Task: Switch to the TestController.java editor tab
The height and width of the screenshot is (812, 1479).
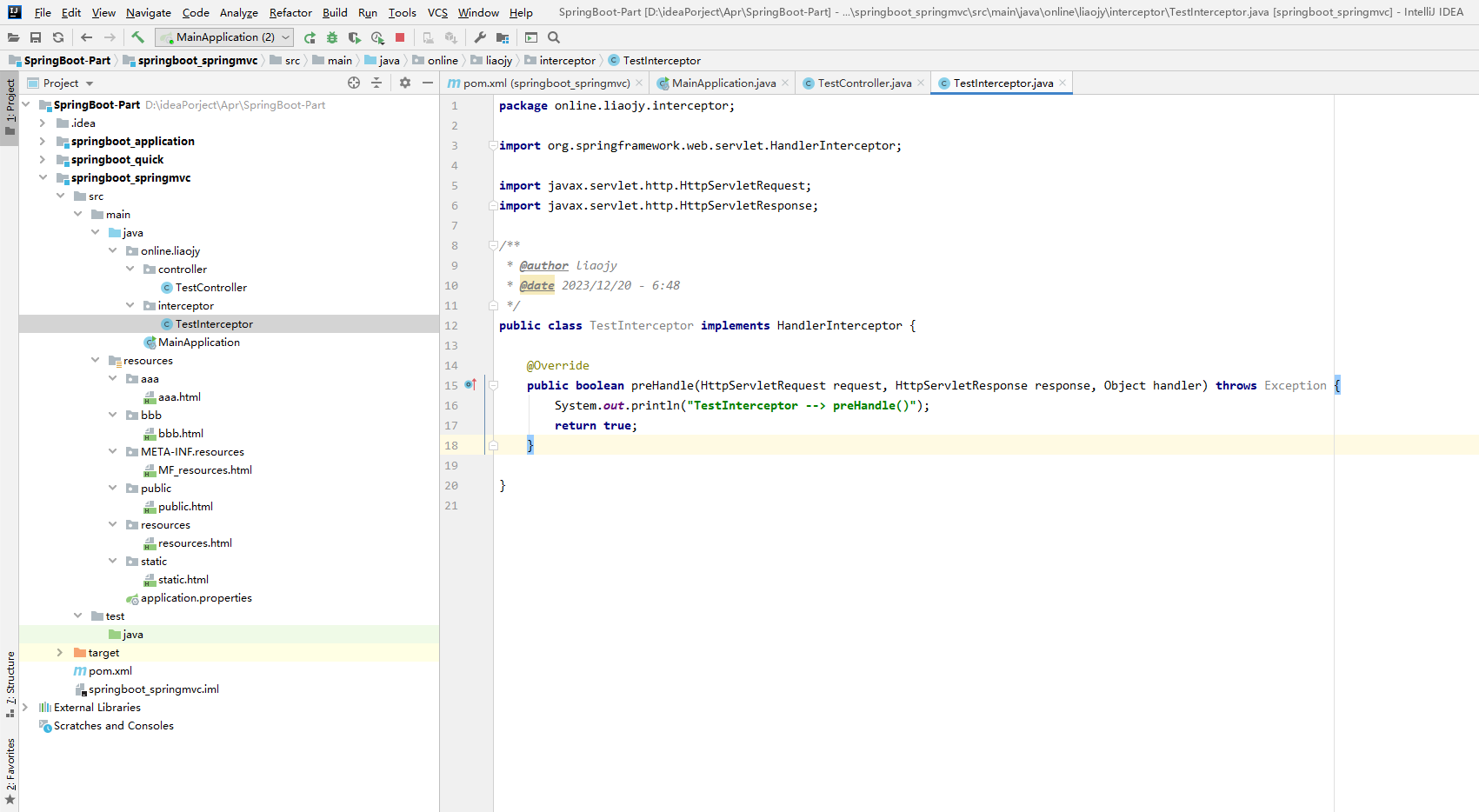Action: 864,83
